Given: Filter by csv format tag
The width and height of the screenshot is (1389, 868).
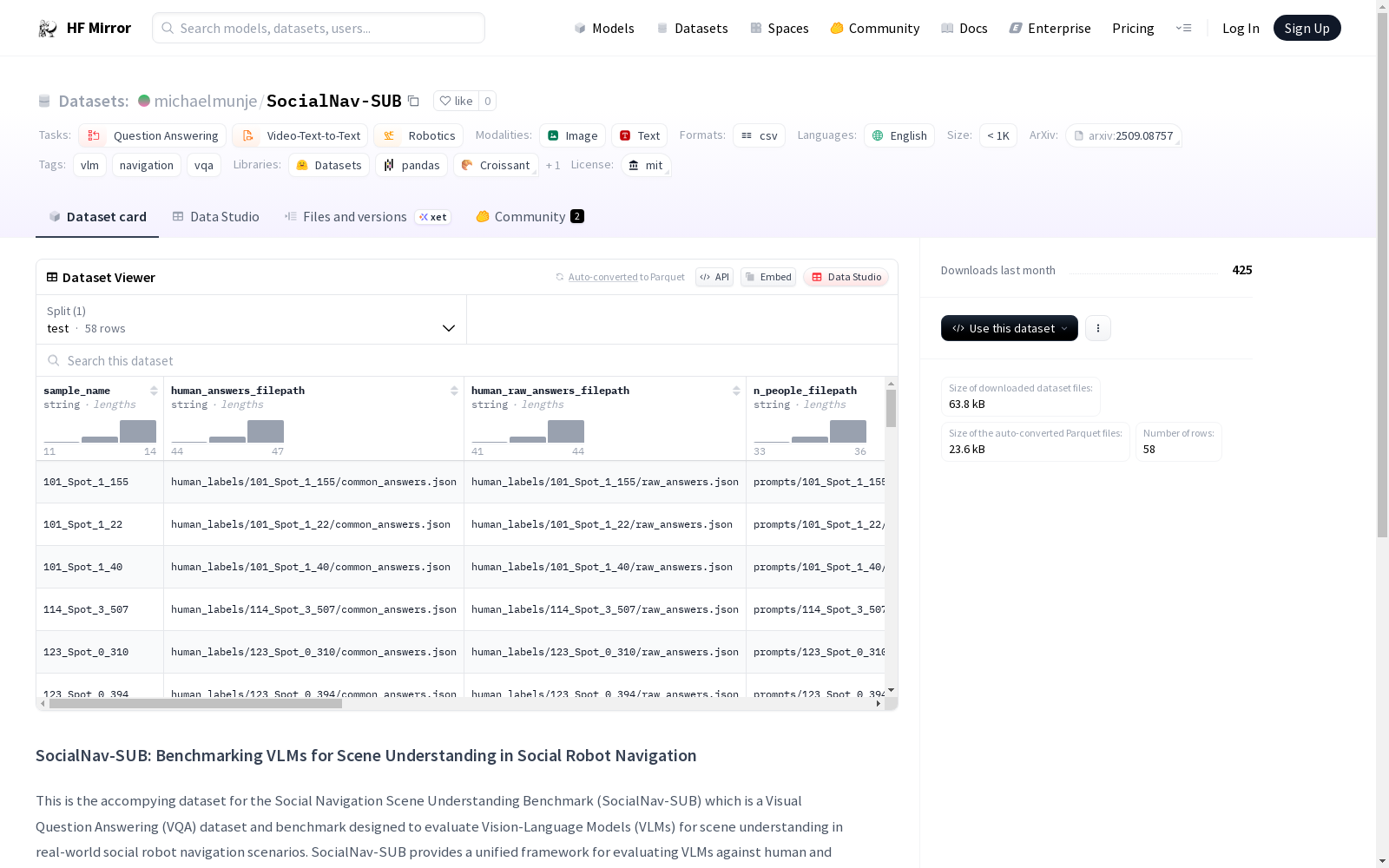Looking at the screenshot, I should [x=759, y=135].
